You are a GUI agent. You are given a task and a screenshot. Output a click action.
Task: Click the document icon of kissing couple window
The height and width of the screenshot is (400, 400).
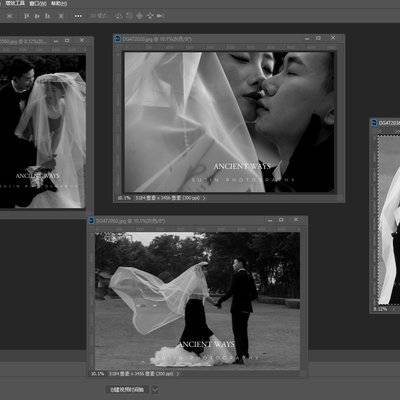[x=117, y=39]
